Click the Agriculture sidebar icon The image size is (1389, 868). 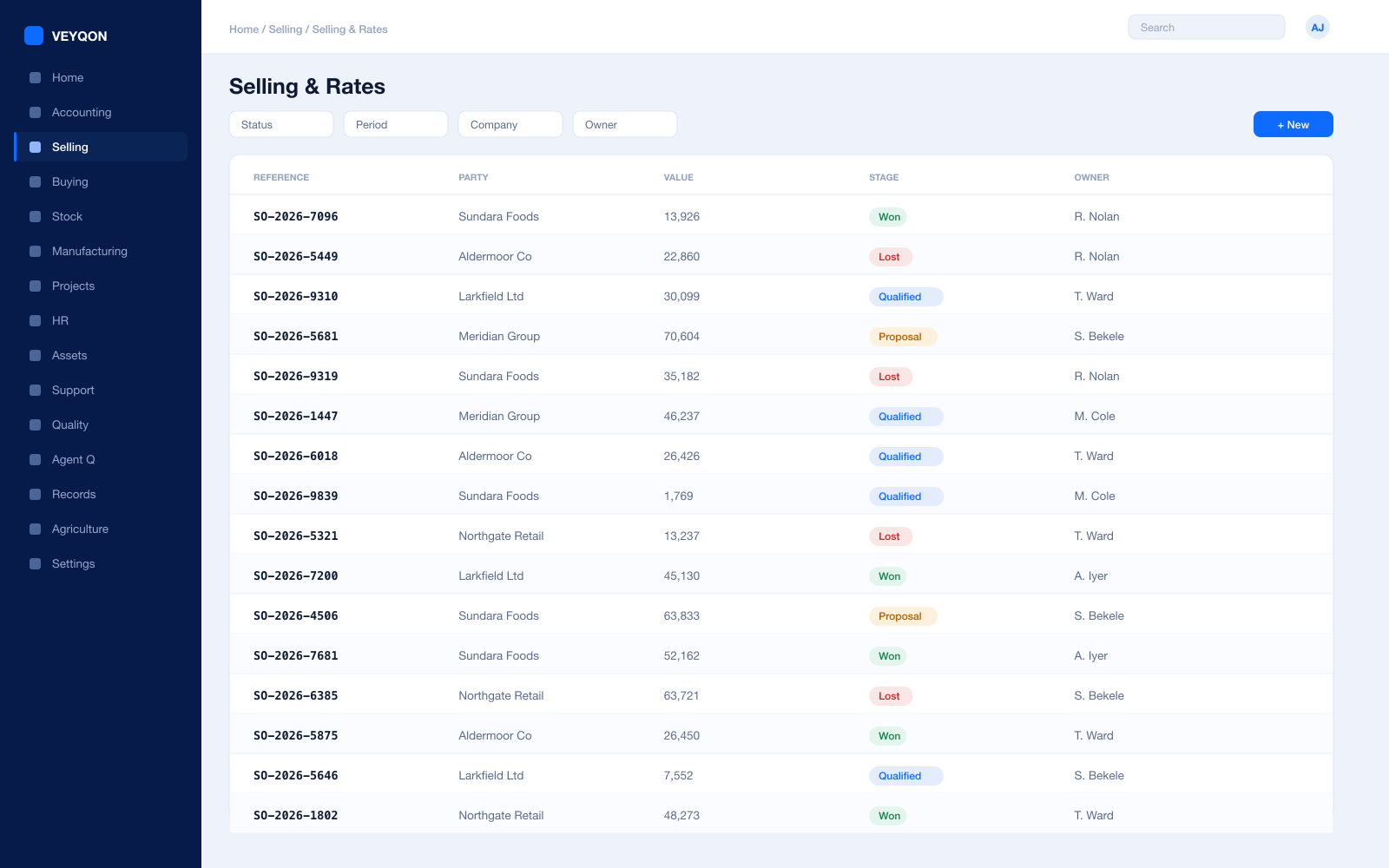click(x=35, y=529)
